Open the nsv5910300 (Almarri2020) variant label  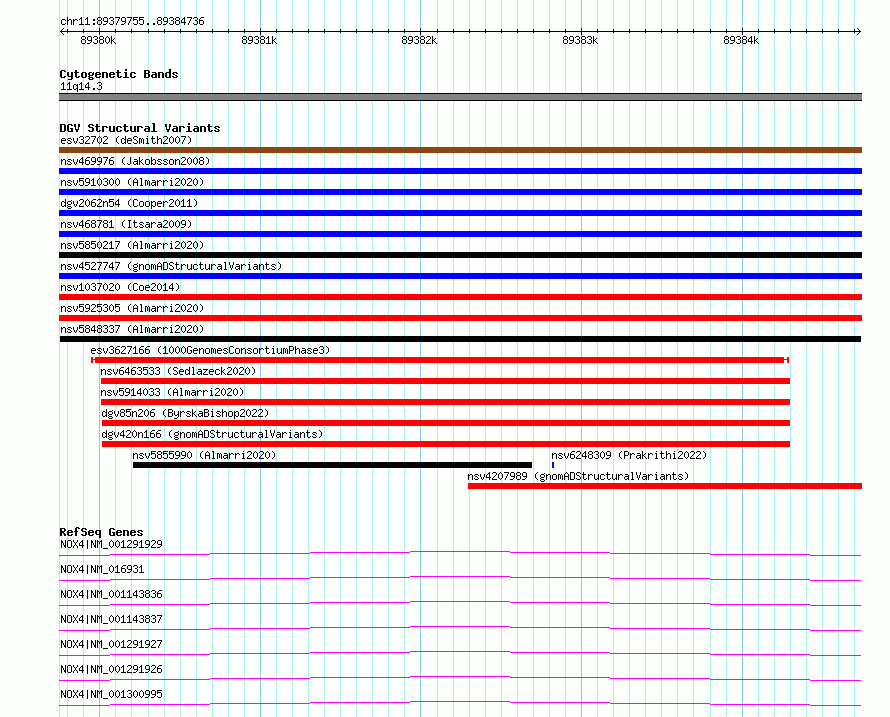pos(132,182)
